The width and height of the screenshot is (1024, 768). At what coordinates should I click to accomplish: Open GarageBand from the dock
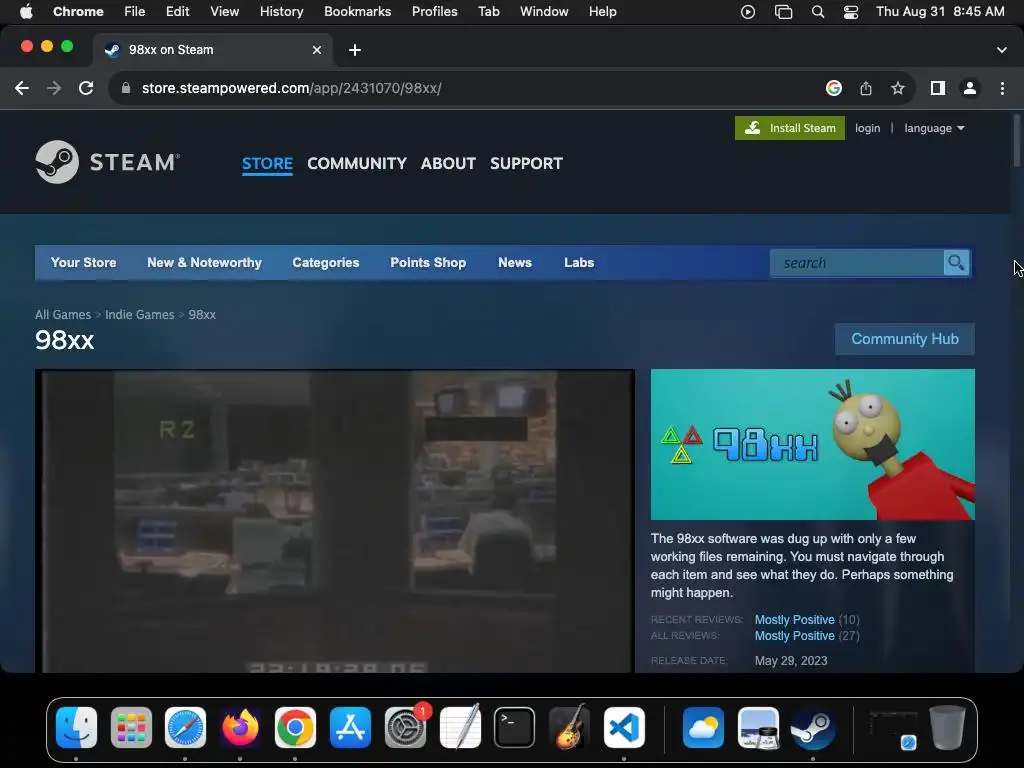569,727
